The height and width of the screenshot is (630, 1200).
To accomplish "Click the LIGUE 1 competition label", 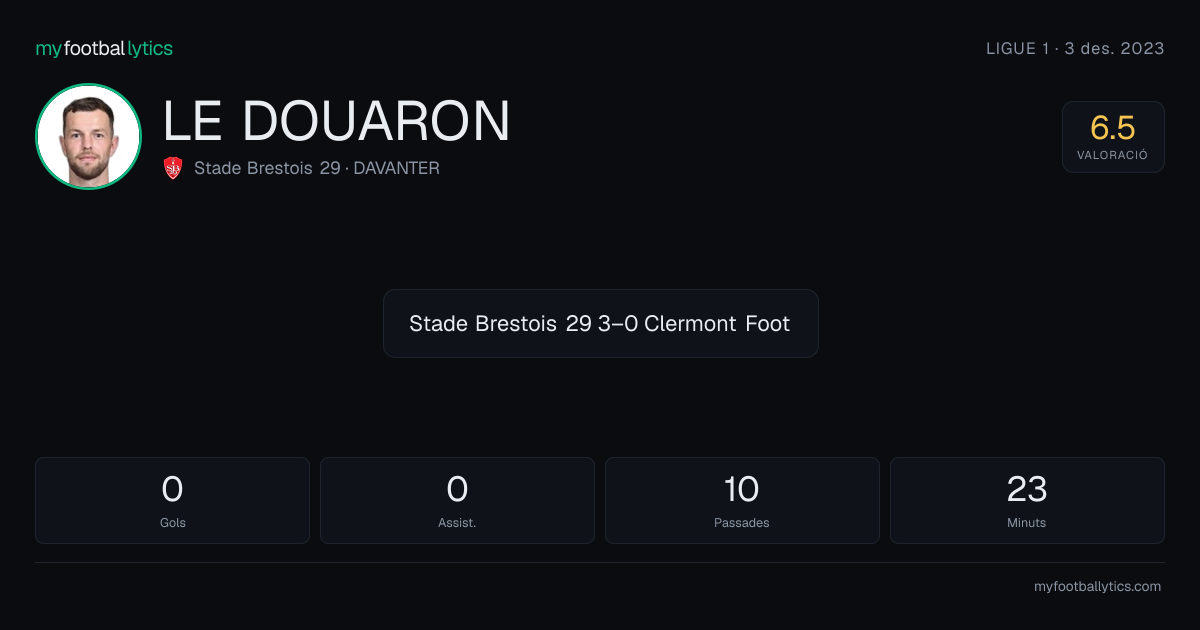I will click(1011, 48).
